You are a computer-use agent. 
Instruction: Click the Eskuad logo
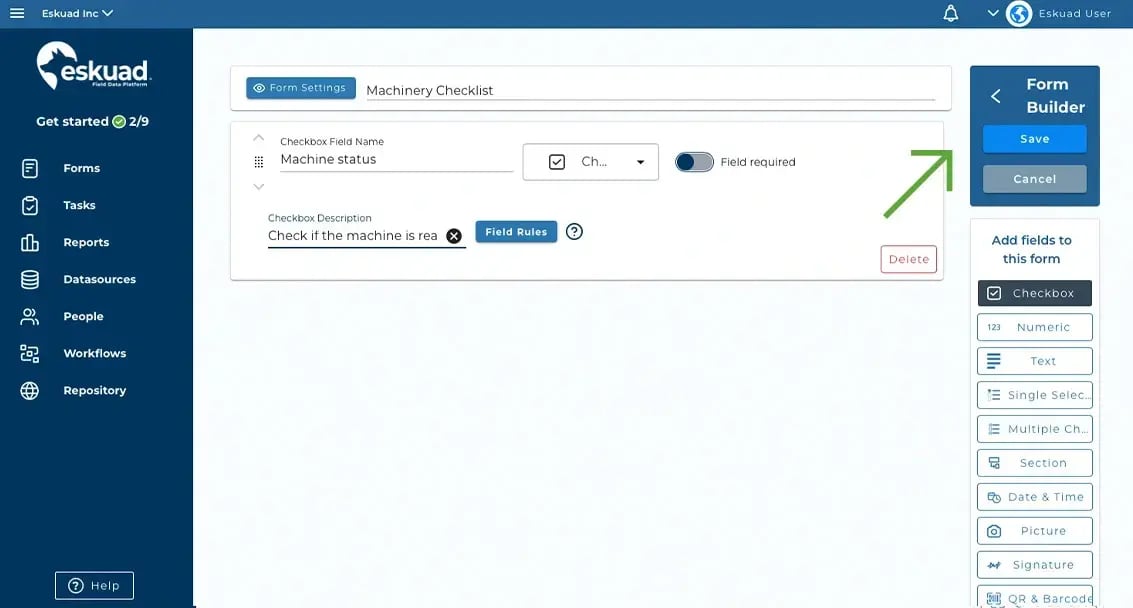93,67
